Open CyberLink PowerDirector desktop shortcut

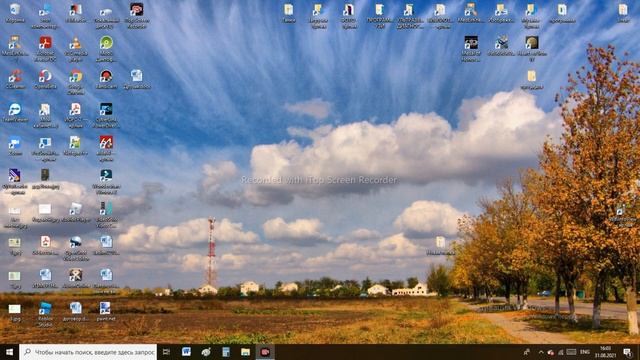(106, 115)
